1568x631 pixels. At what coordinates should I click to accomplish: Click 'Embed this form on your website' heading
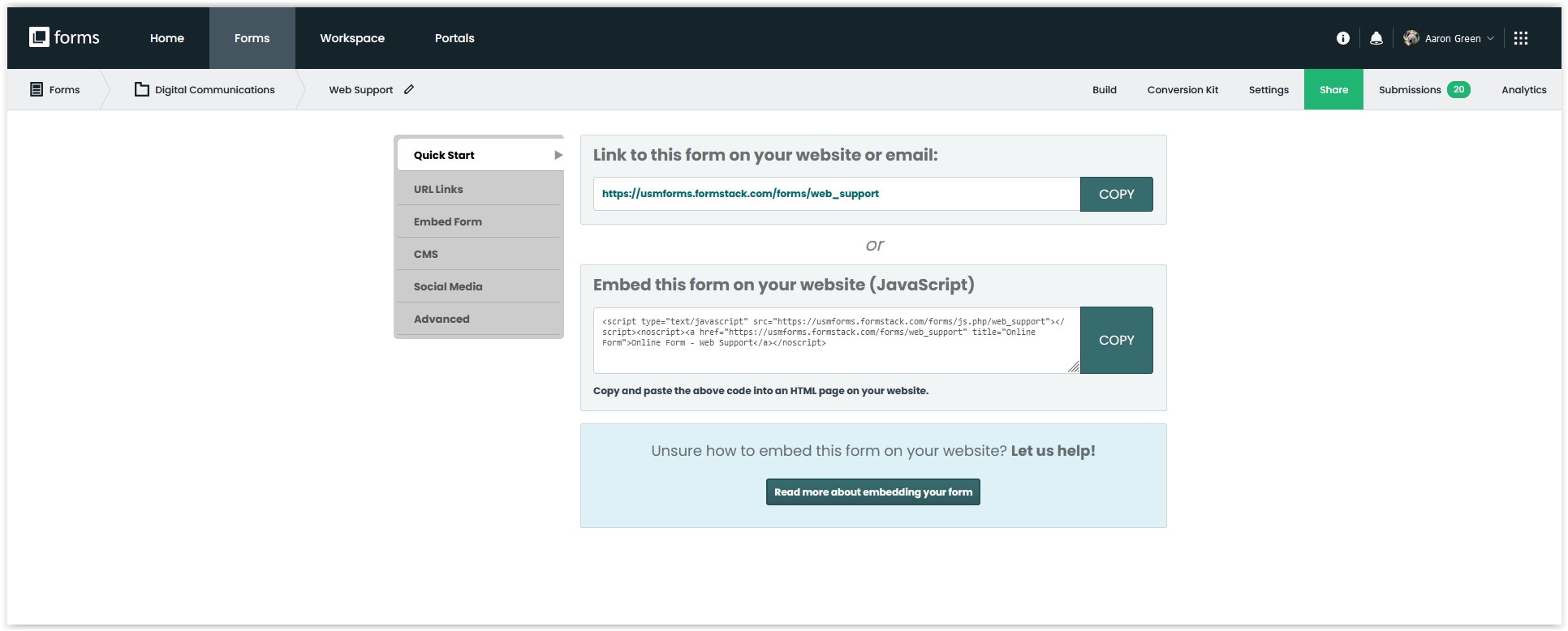click(784, 285)
